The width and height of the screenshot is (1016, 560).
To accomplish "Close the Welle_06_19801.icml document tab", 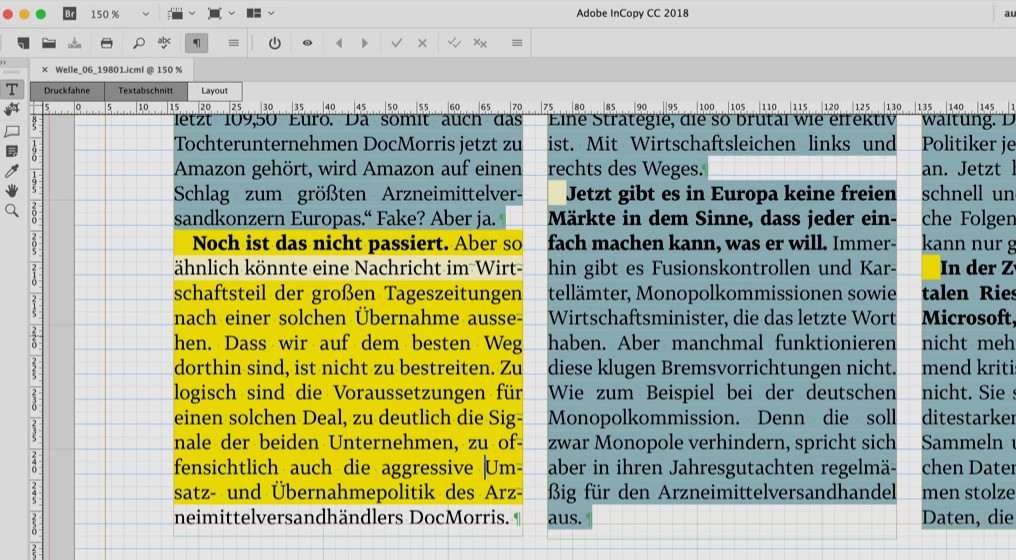I will [x=44, y=69].
